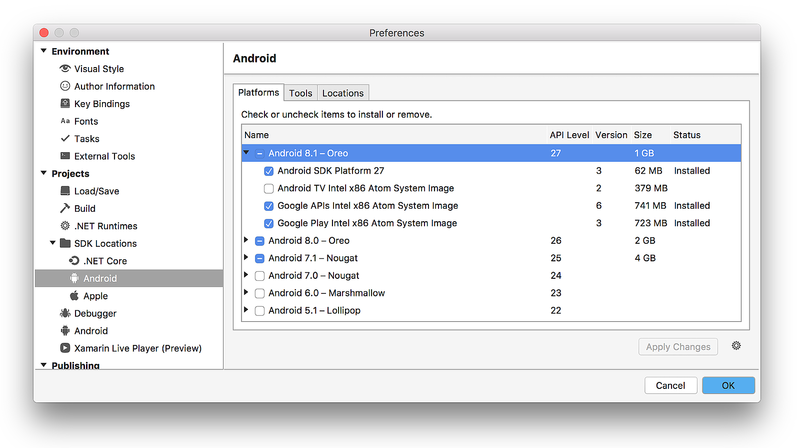Collapse the SDK Locations tree node
Screen dimensions: 800x448
click(x=53, y=244)
